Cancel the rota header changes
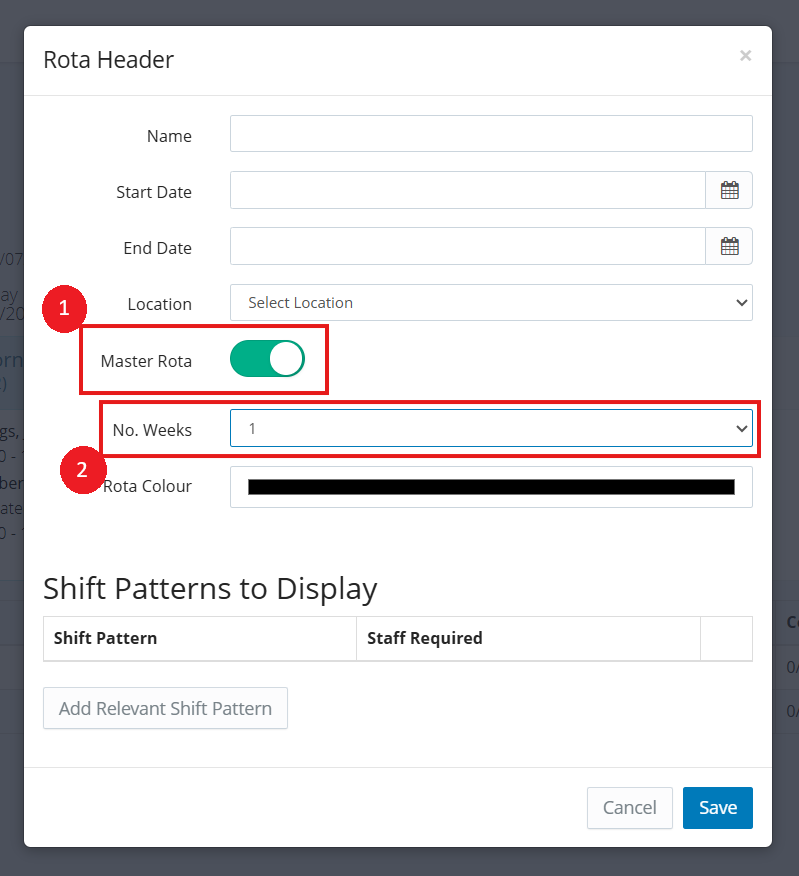The image size is (799, 876). coord(630,808)
